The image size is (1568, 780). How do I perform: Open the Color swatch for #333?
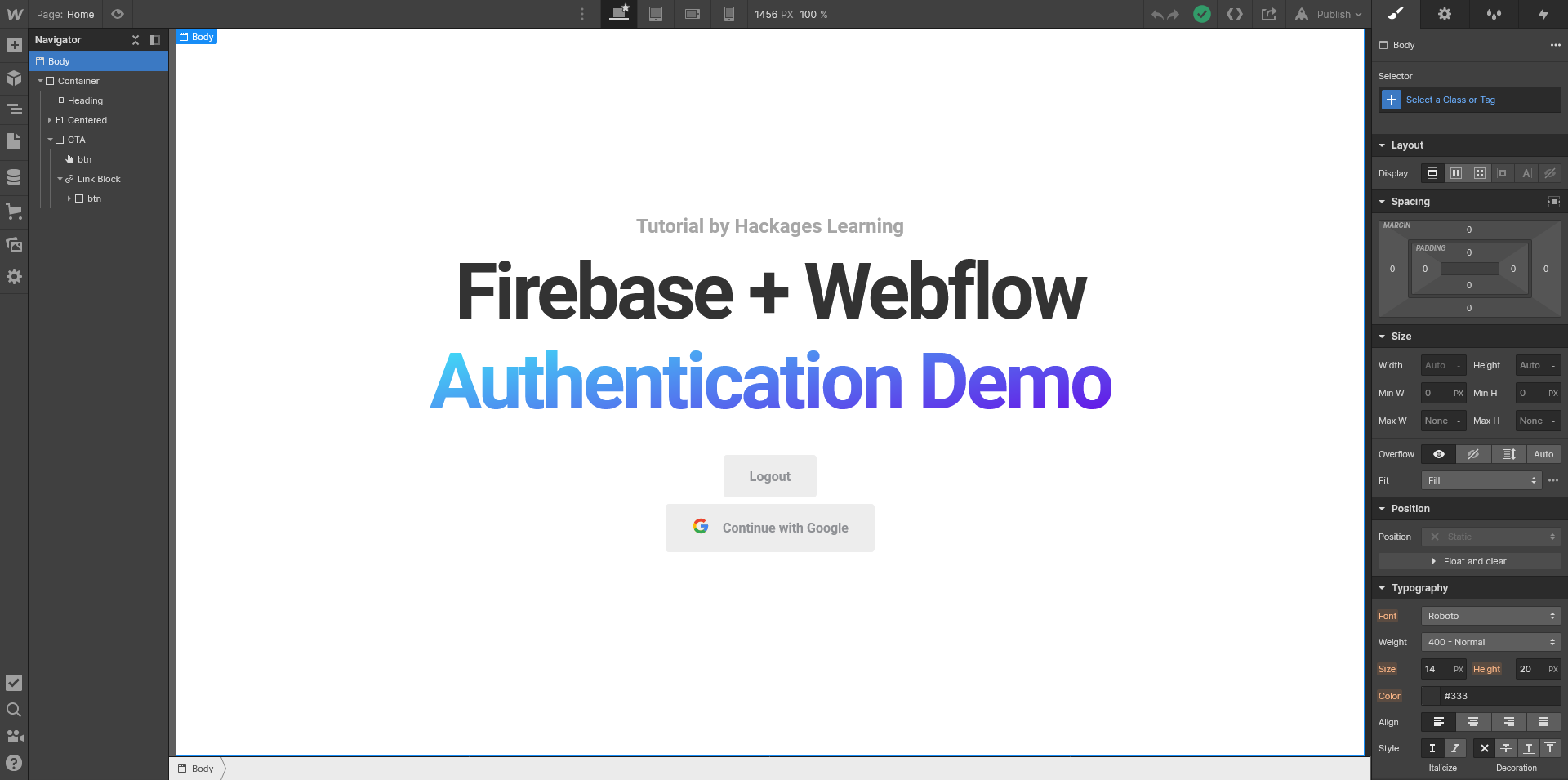click(x=1431, y=696)
